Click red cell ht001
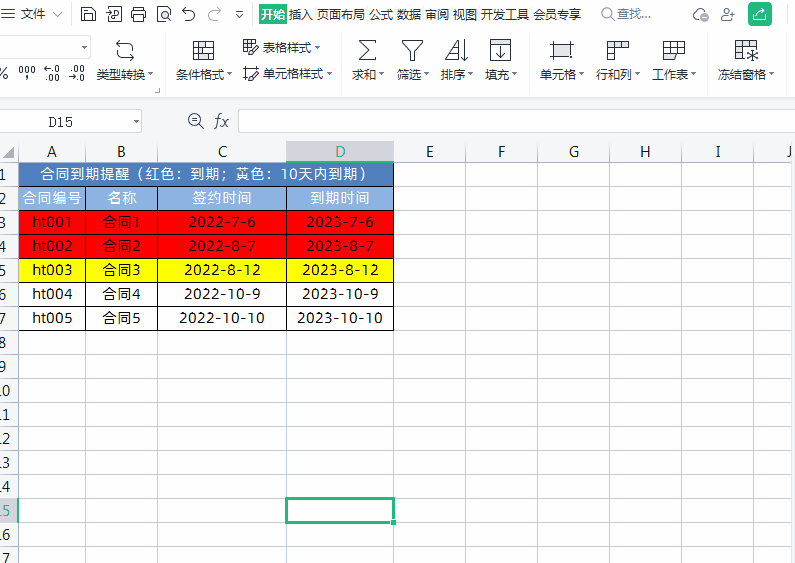This screenshot has height=563, width=795. point(52,222)
